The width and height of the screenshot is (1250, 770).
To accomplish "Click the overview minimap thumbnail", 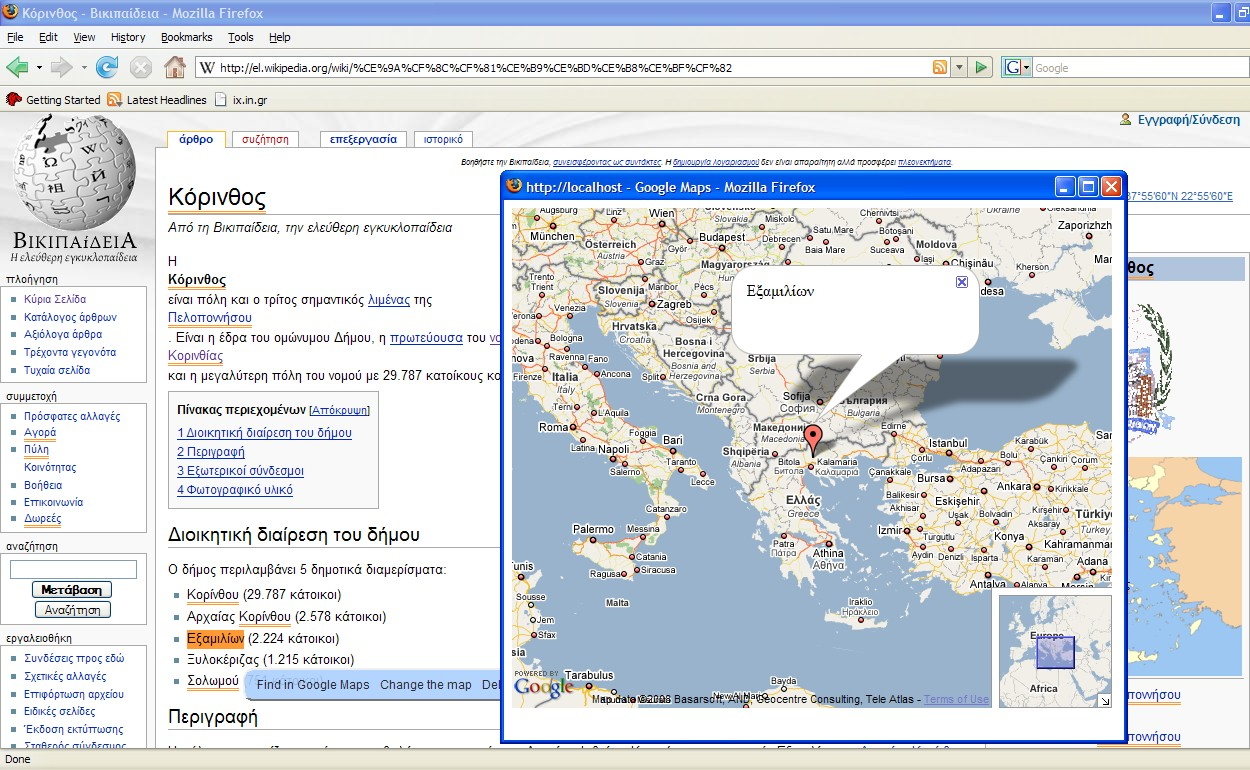I will tap(1054, 651).
